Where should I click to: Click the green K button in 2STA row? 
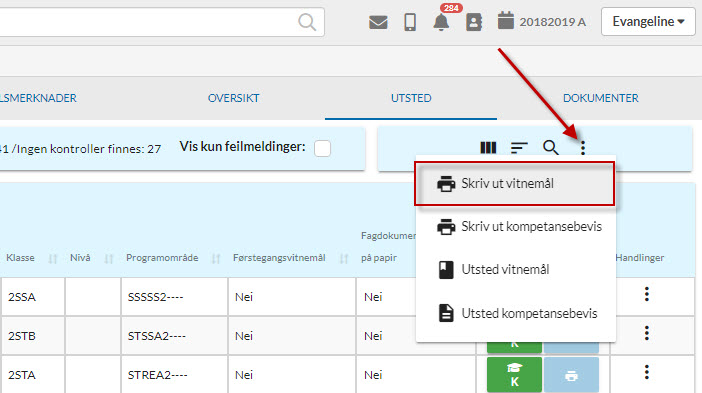pyautogui.click(x=514, y=375)
